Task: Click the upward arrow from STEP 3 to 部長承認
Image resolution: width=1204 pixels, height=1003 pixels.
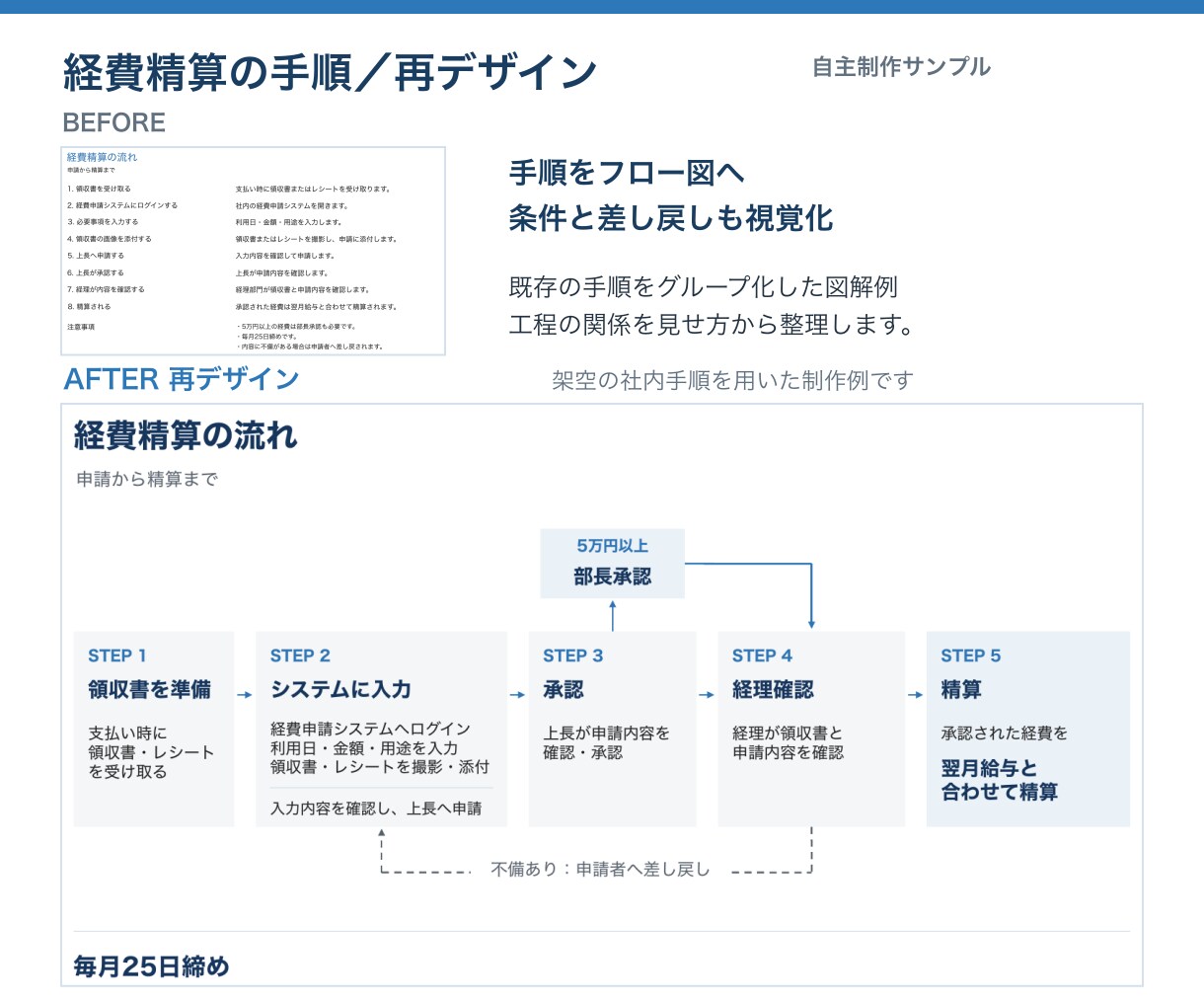Action: (613, 615)
